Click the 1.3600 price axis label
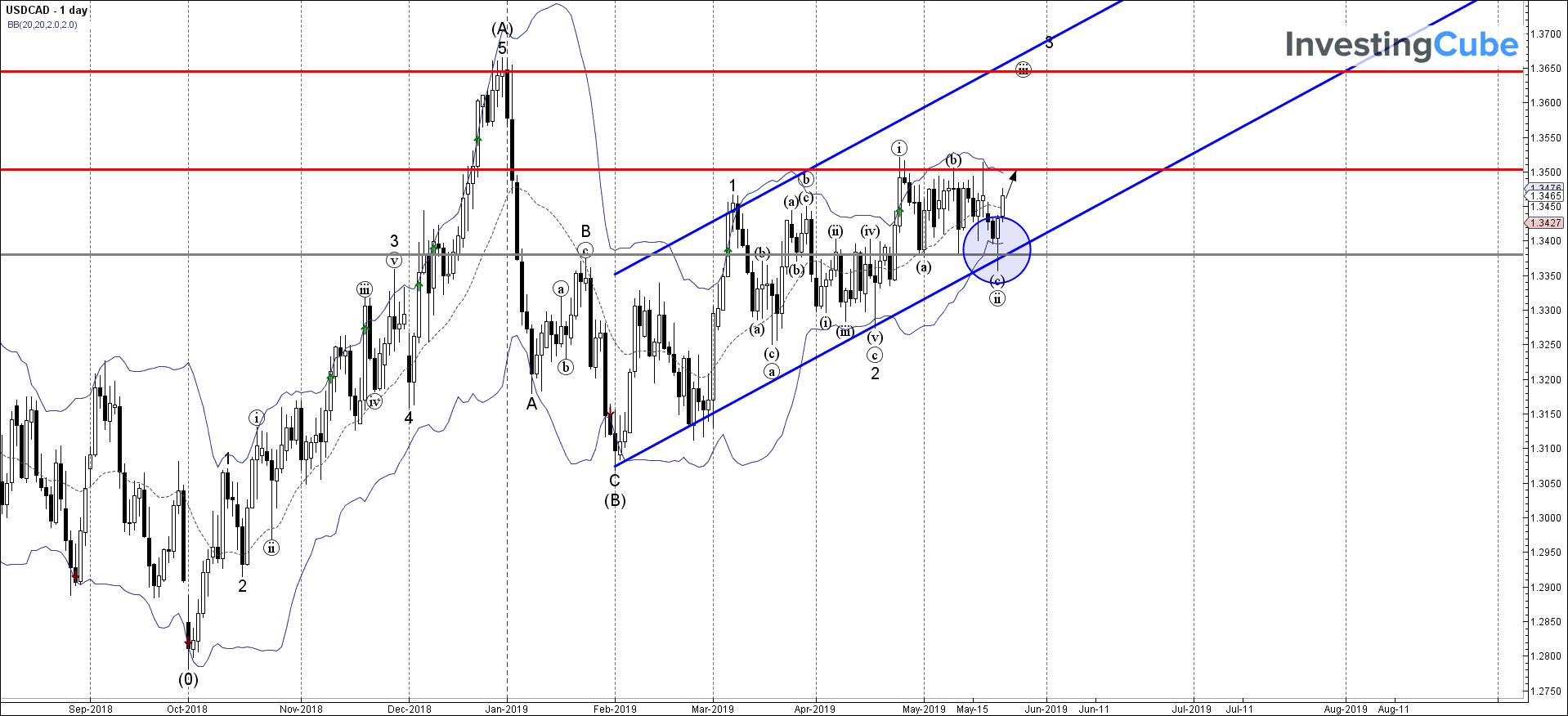 1546,103
